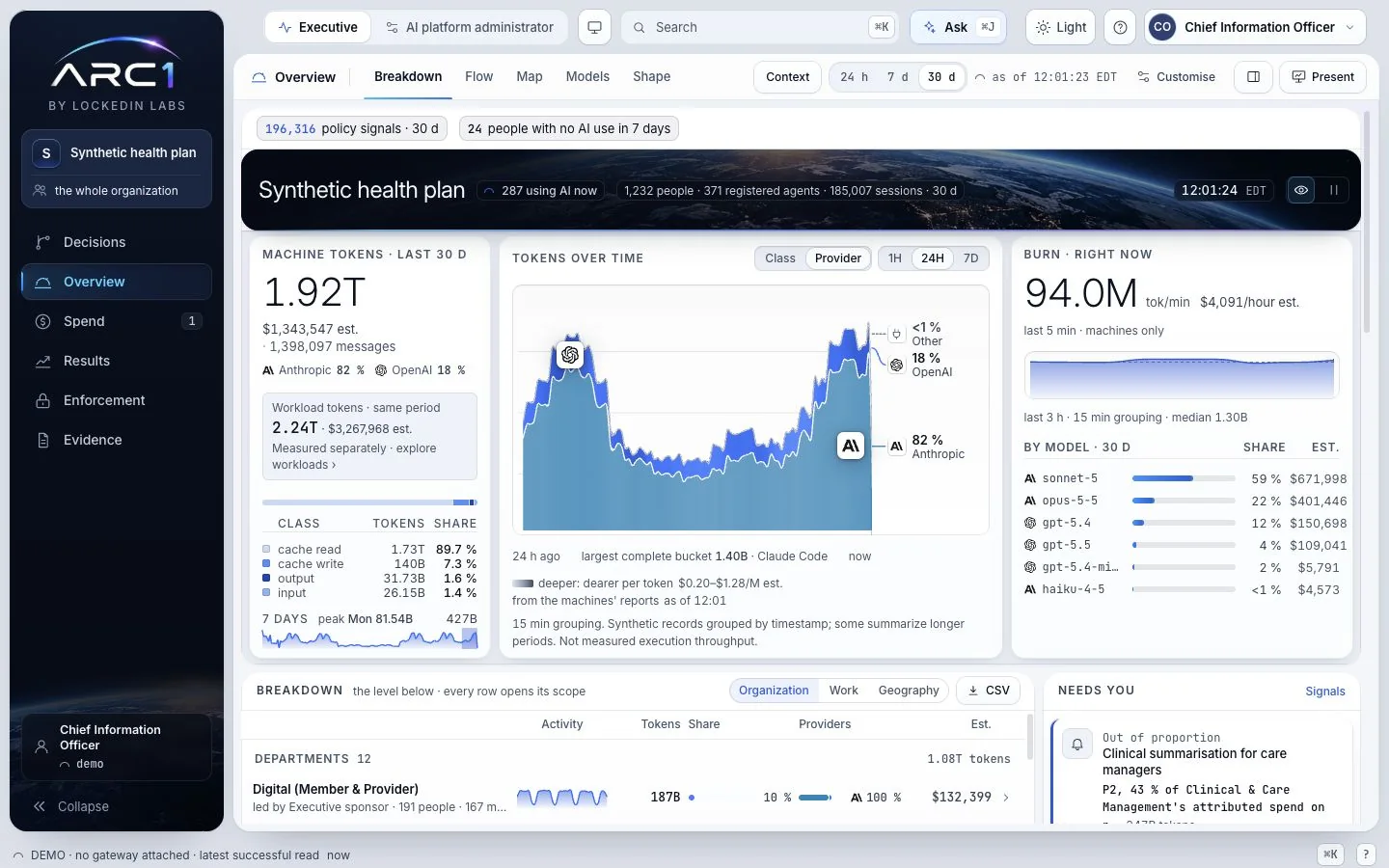The image size is (1389, 868).
Task: Select the AI platform administrator role
Action: (470, 27)
